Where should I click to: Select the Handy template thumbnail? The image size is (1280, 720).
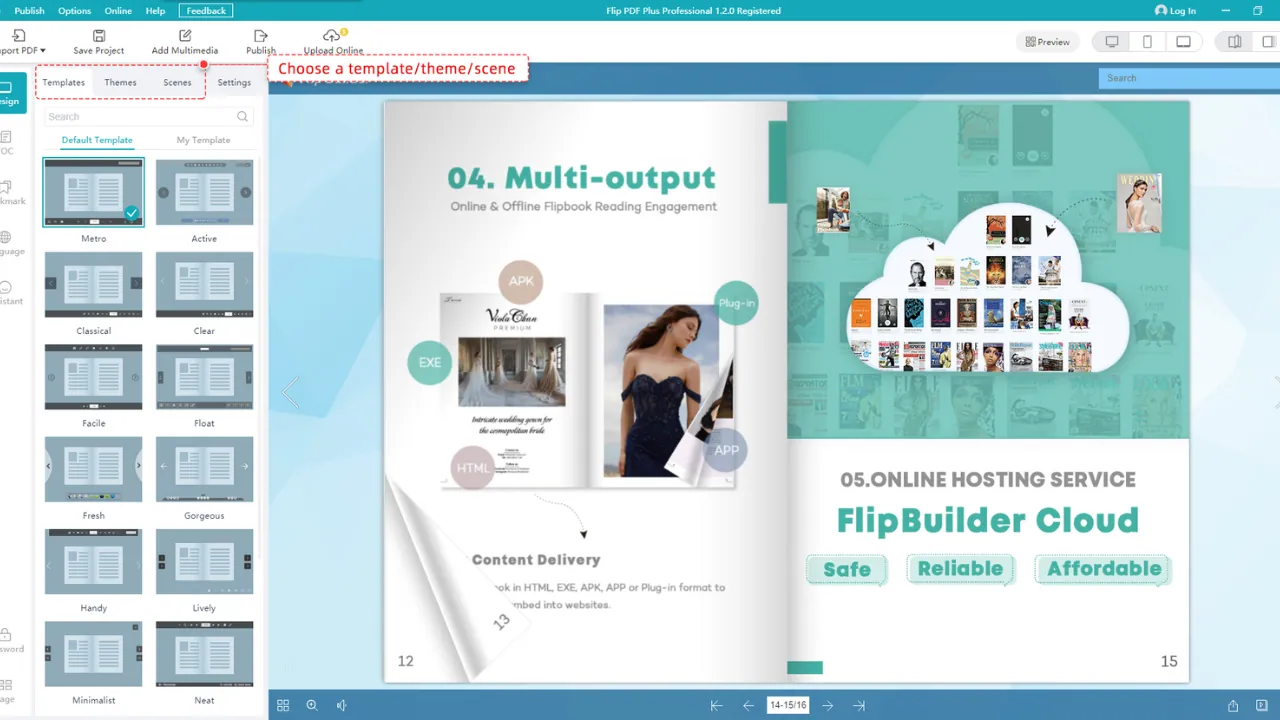pos(94,562)
